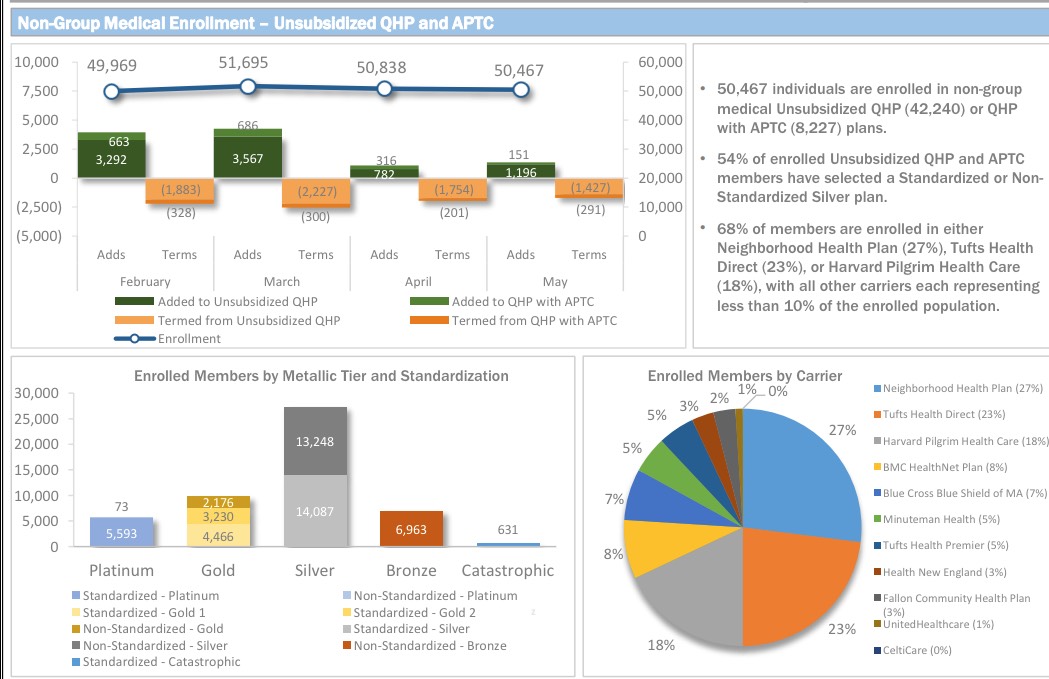Click the Bronze bar labeled 6,963
The image size is (1049, 679).
tap(411, 529)
